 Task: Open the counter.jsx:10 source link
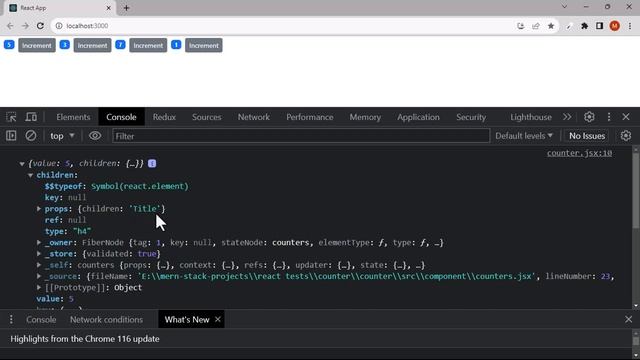(579, 153)
